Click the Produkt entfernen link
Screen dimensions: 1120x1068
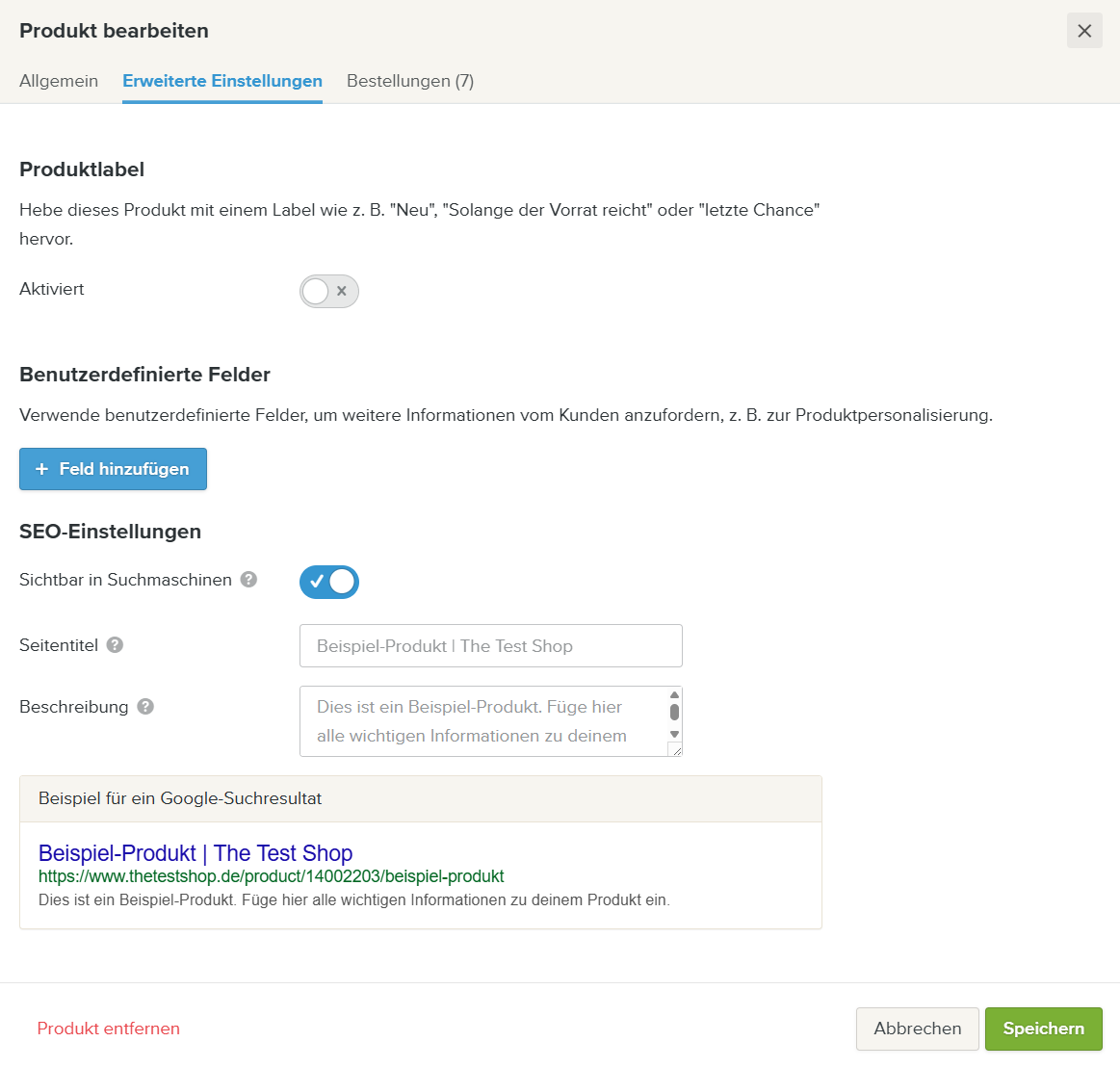[109, 1029]
